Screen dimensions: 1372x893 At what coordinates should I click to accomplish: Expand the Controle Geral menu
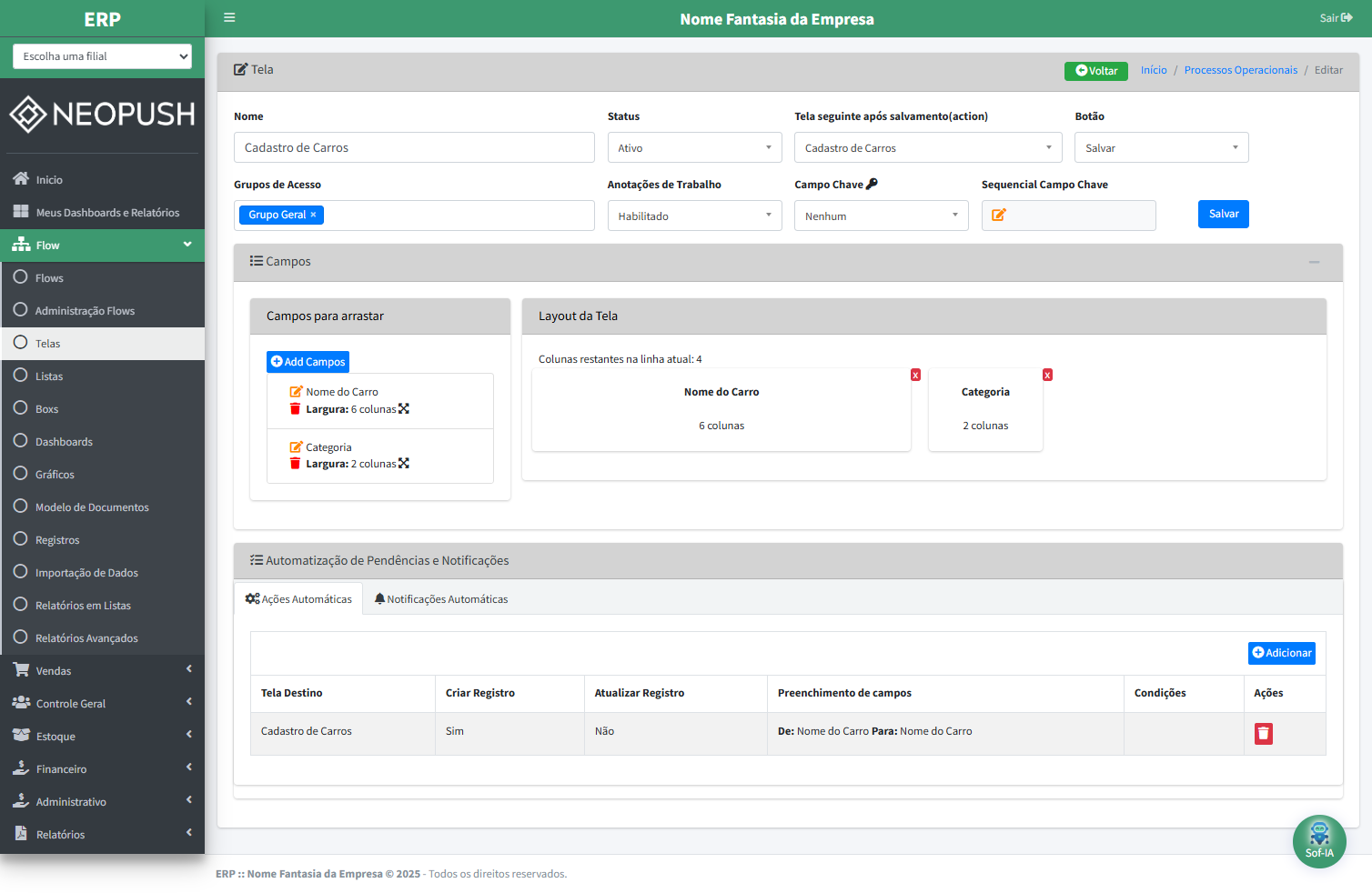click(x=102, y=704)
